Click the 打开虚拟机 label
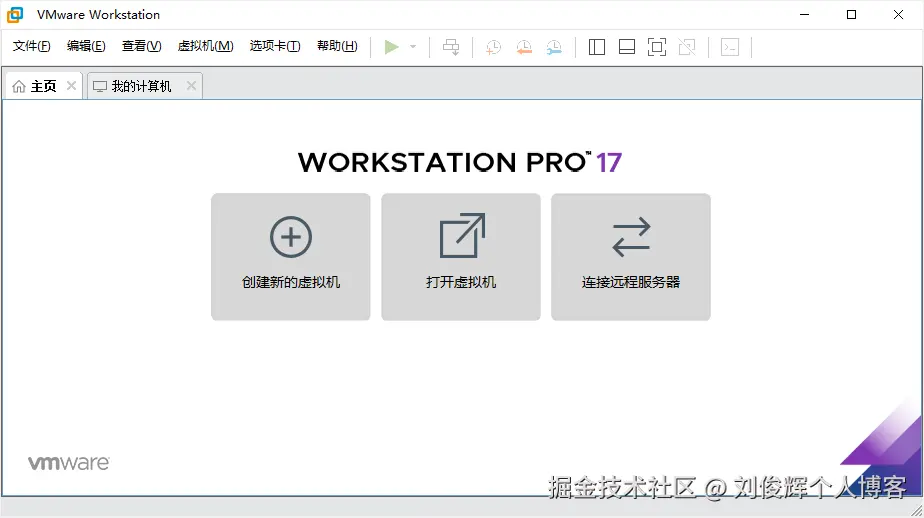The image size is (924, 518). (x=461, y=282)
